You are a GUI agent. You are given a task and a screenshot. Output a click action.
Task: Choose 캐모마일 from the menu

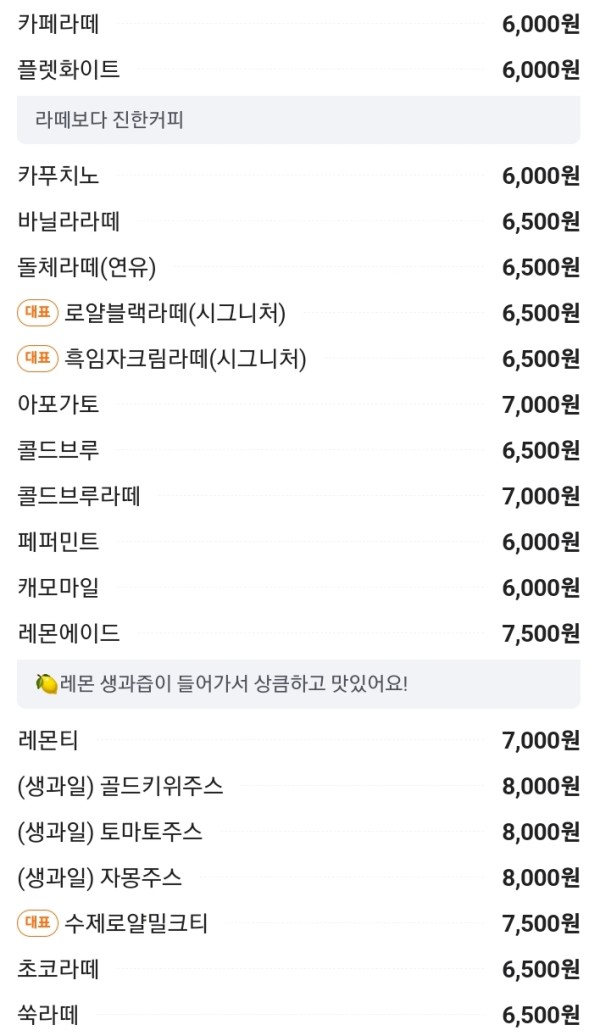point(299,587)
